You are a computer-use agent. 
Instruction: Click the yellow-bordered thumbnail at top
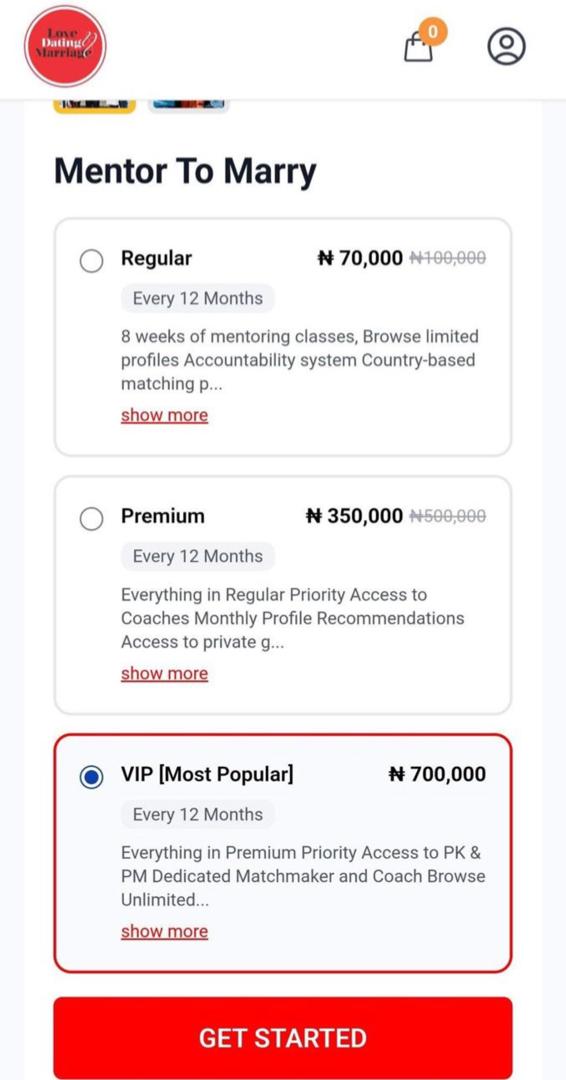tap(94, 105)
